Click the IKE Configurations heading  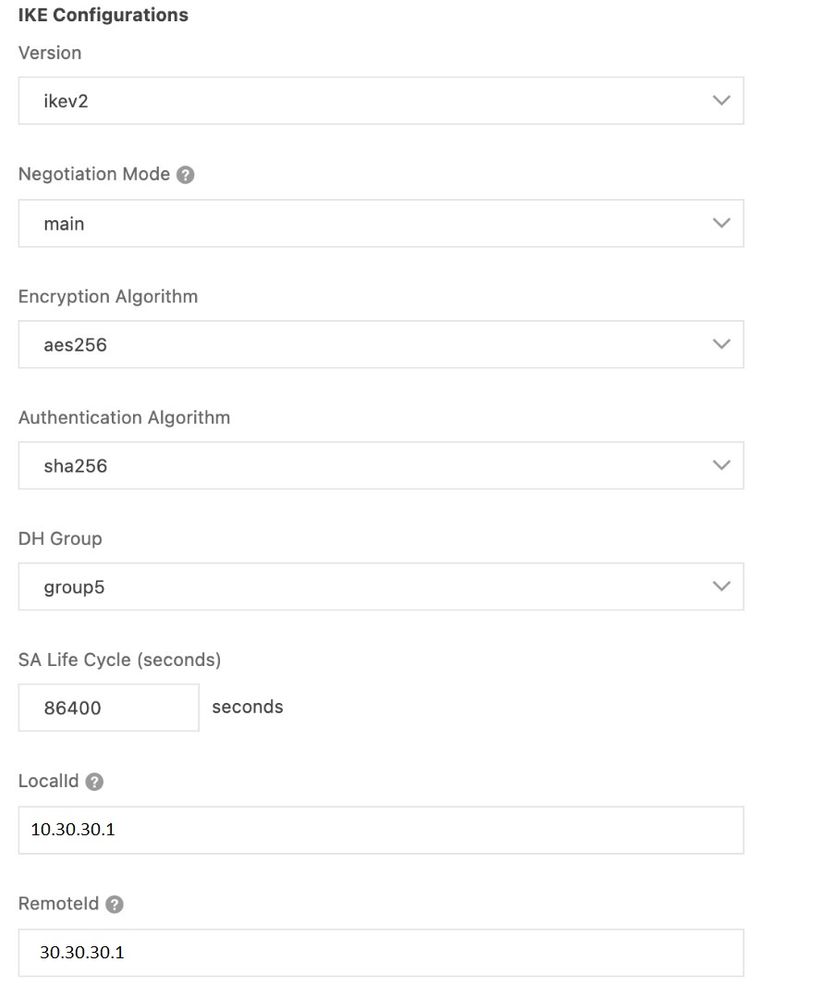103,15
